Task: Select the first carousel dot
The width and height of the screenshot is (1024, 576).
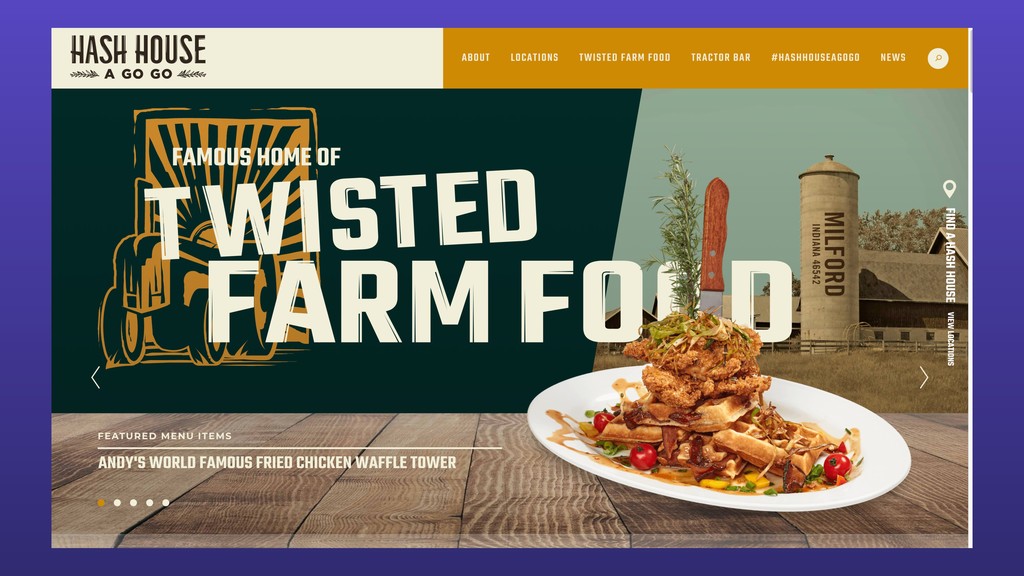Action: (101, 502)
